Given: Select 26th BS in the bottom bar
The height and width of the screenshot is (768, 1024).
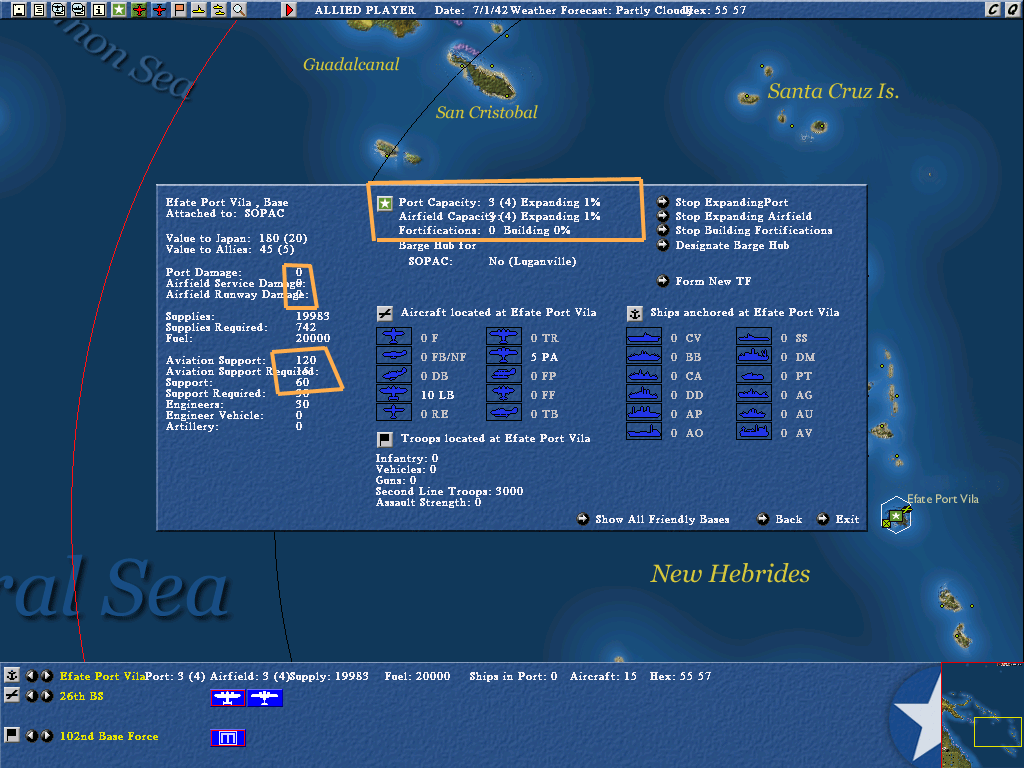Looking at the screenshot, I should click(82, 696).
